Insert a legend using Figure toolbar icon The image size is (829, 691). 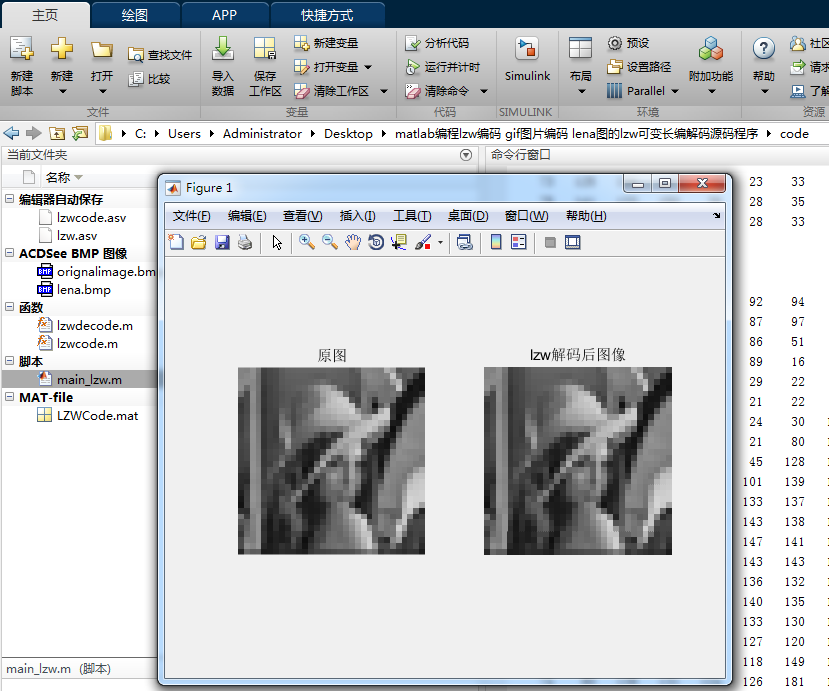(x=519, y=242)
